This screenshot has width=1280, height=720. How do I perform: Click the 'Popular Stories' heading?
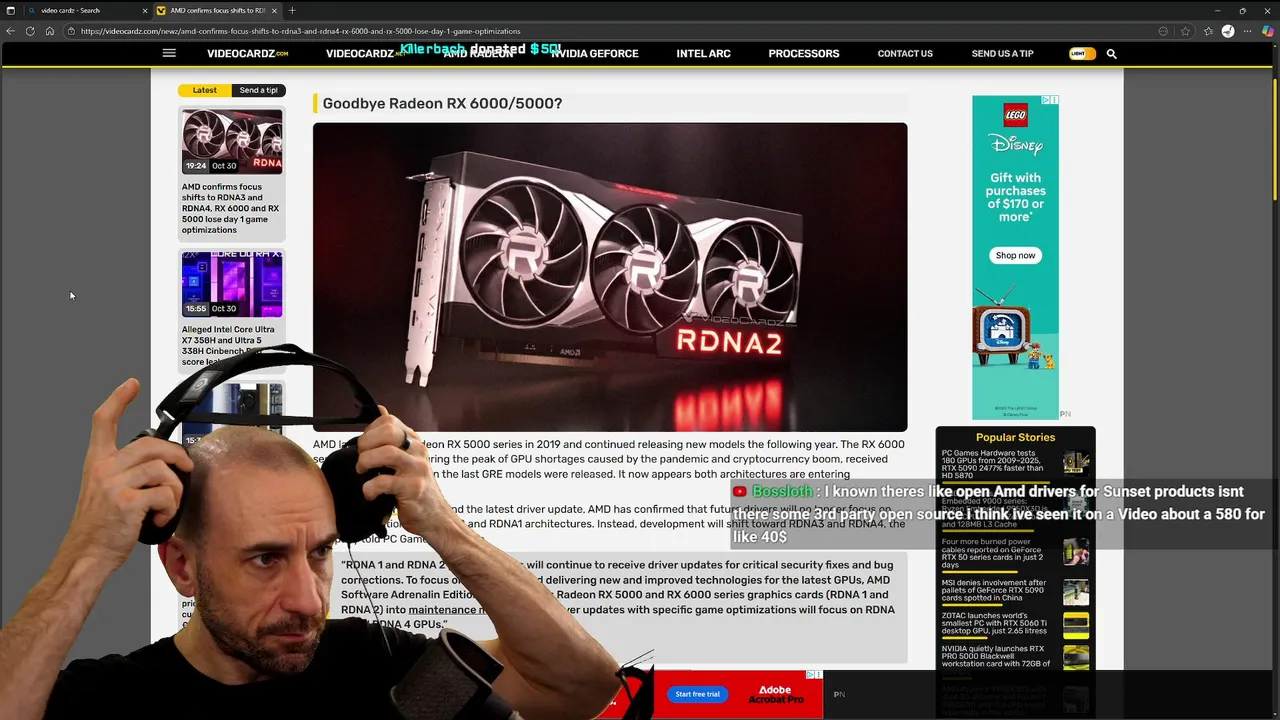coord(1015,437)
